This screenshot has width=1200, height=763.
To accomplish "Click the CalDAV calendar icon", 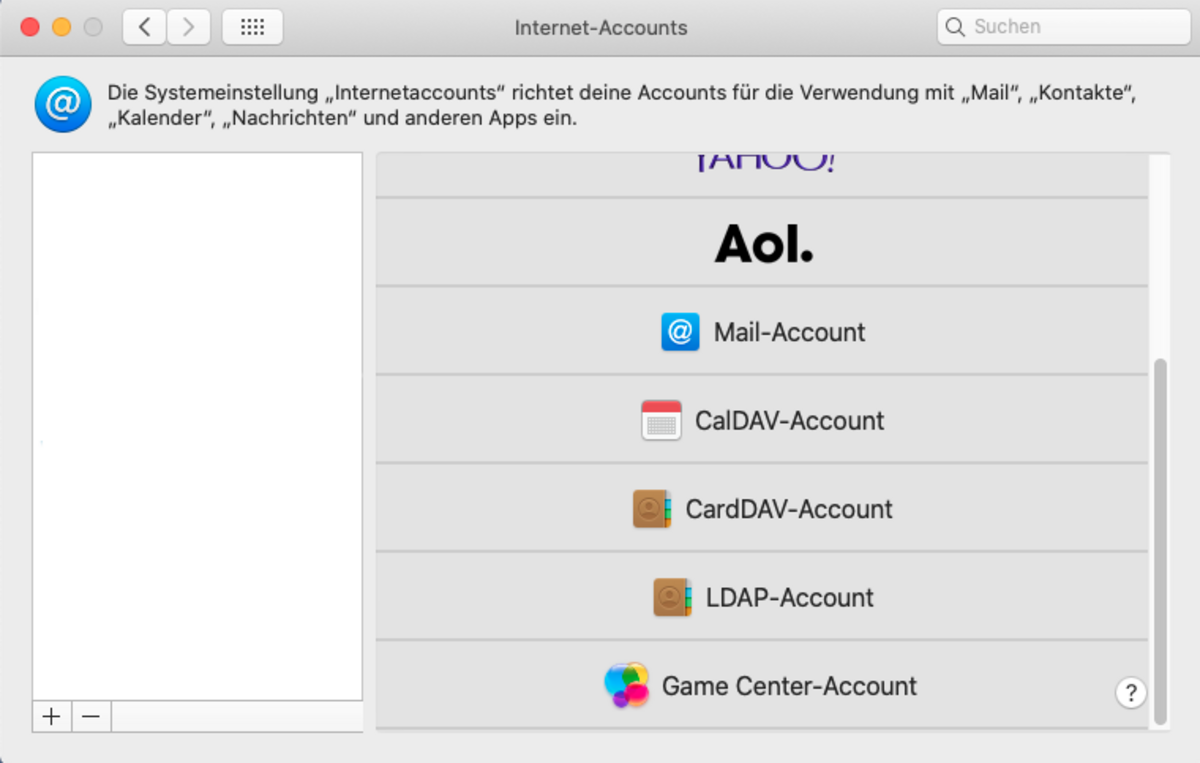I will [x=661, y=421].
